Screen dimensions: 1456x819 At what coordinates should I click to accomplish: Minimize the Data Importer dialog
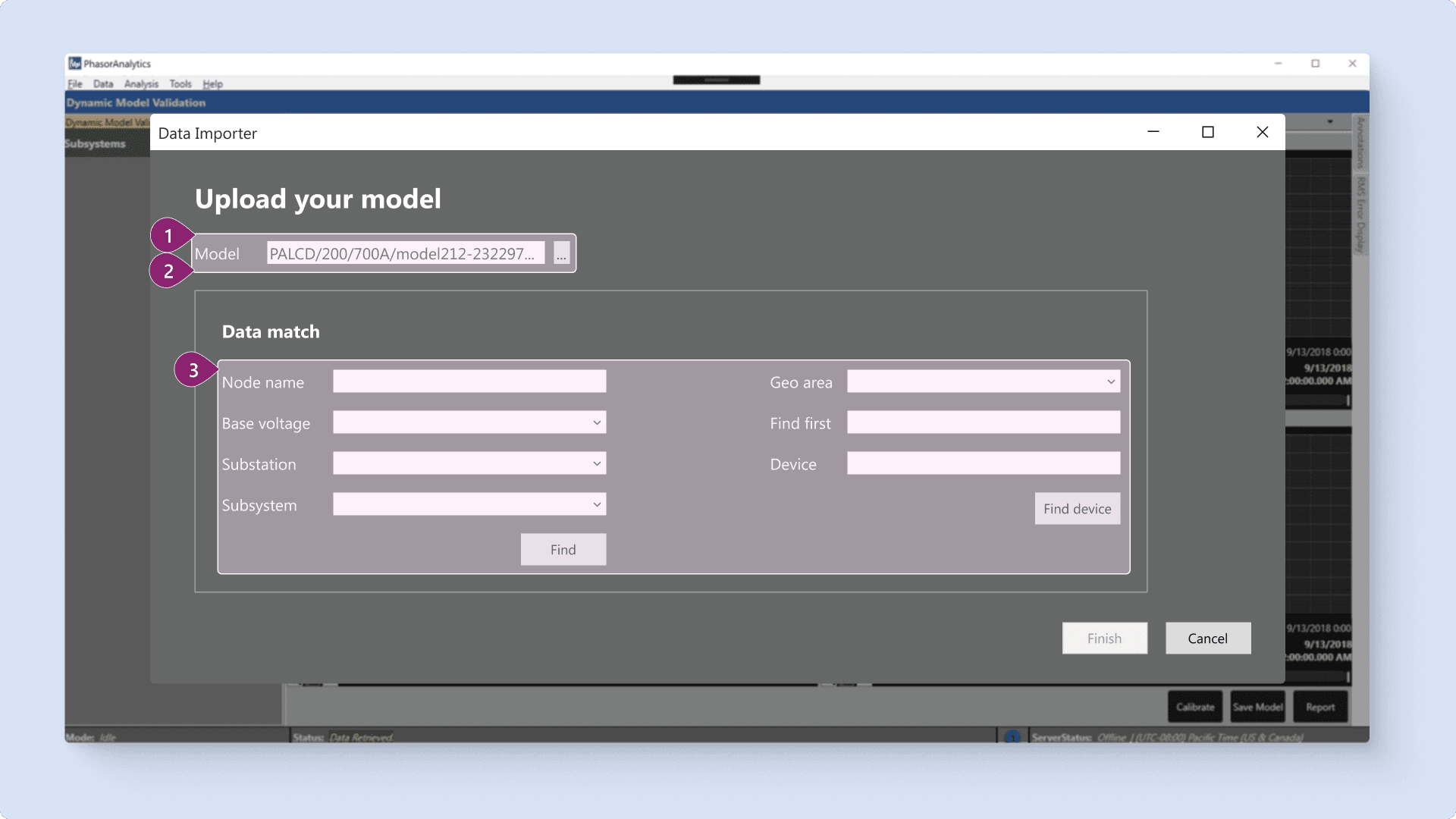click(x=1153, y=133)
